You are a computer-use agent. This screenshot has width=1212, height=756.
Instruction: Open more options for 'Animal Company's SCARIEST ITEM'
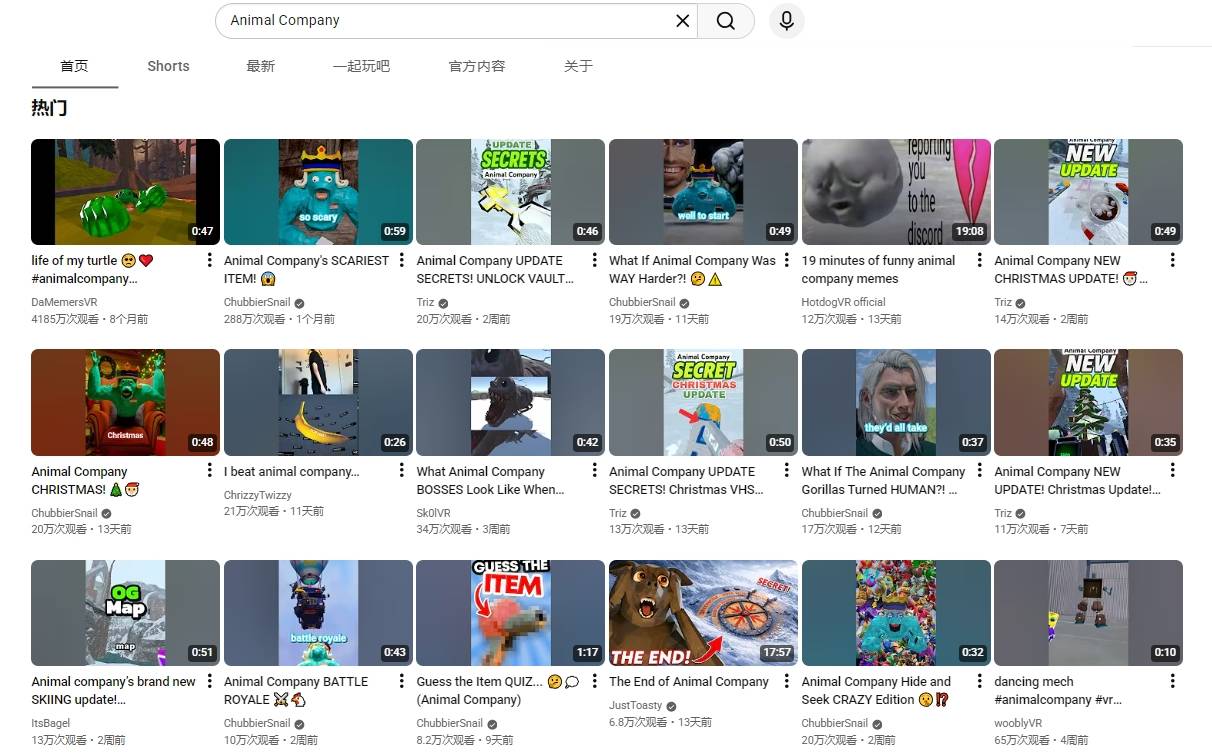pyautogui.click(x=402, y=261)
